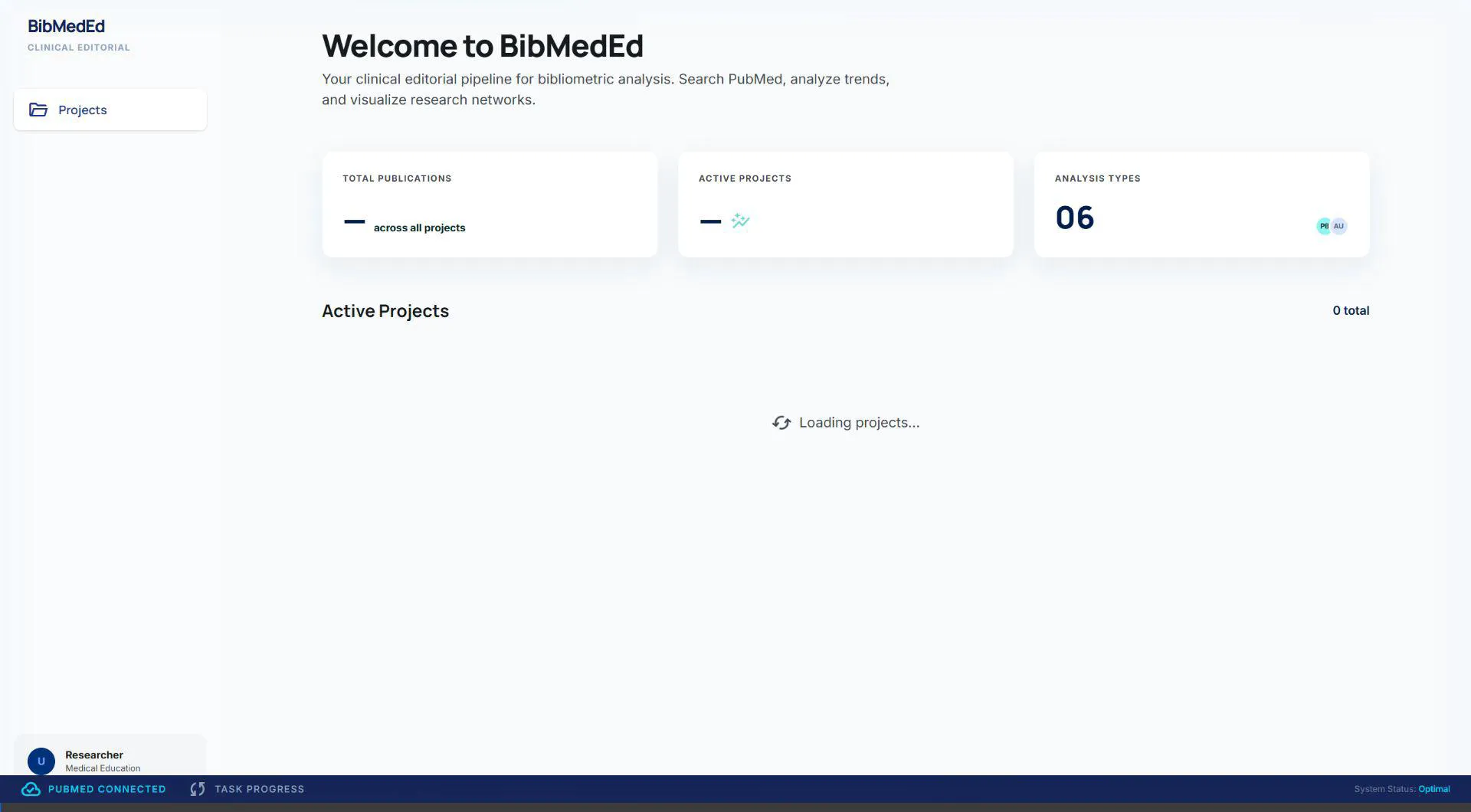1471x812 pixels.
Task: Click the CLINICAL EDITORIAL subtitle
Action: pos(79,47)
